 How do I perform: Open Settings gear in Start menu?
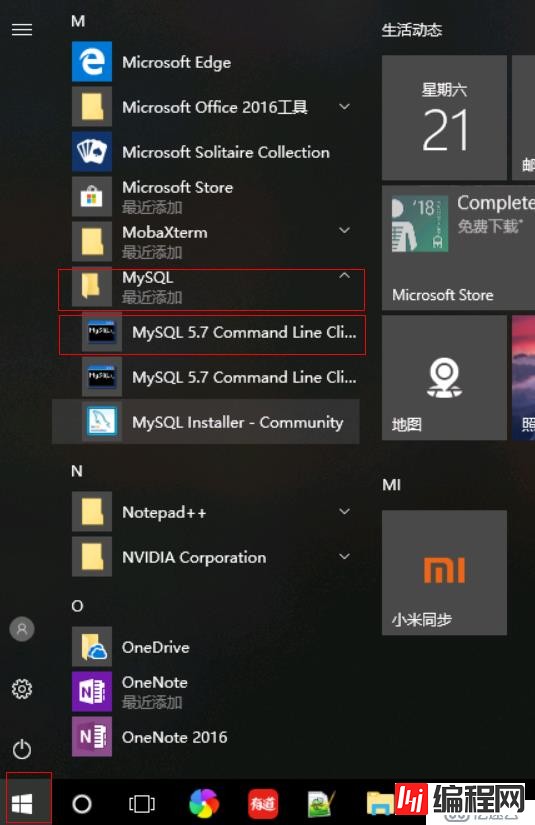22,689
